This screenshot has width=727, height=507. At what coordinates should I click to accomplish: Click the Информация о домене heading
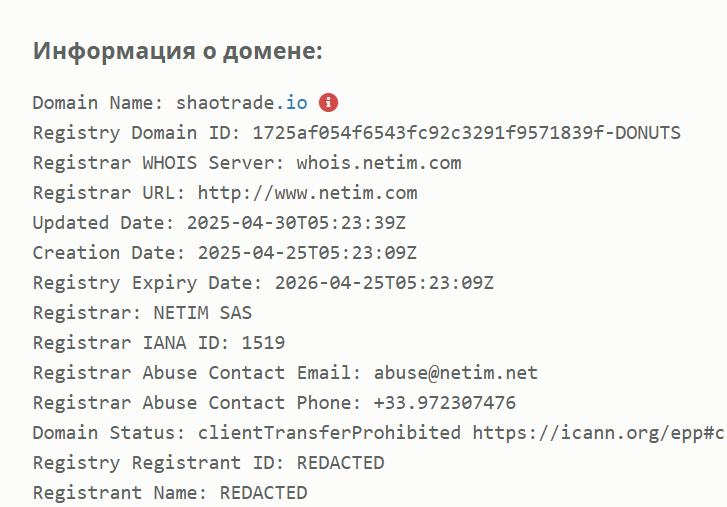coord(178,50)
